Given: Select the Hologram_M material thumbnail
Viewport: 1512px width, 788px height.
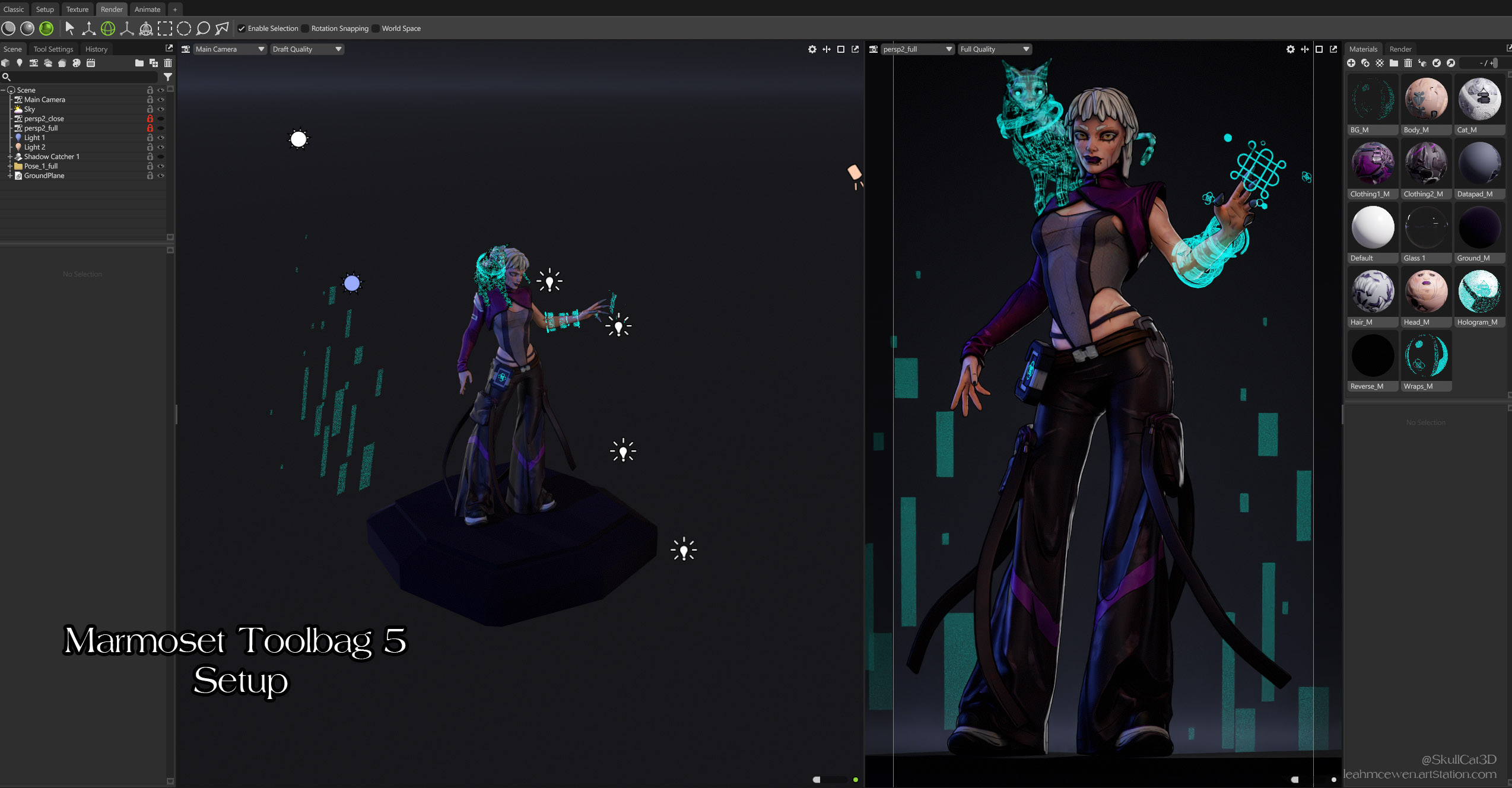Looking at the screenshot, I should point(1479,291).
